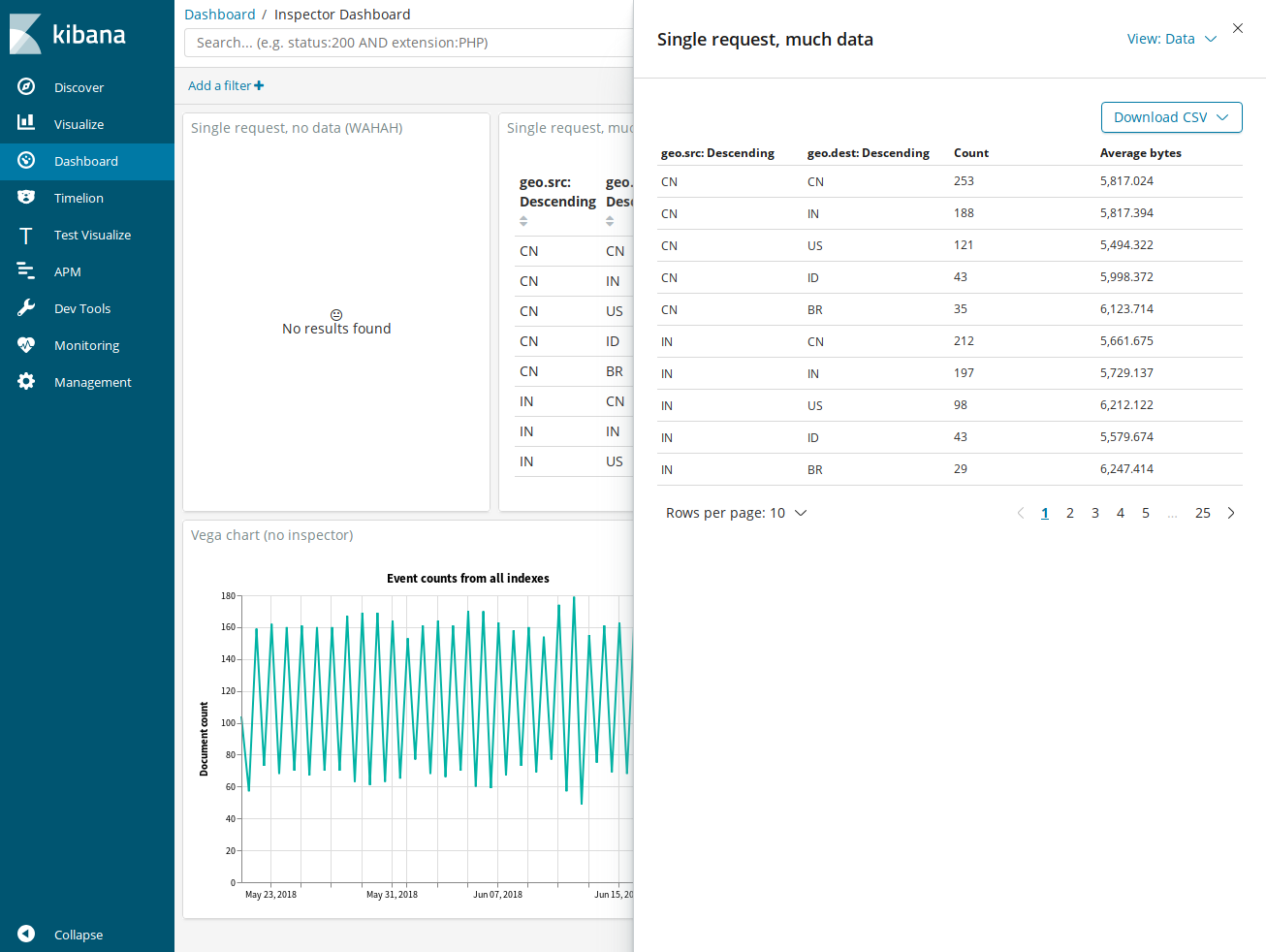Click the plus icon next to Add a filter
This screenshot has height=952, width=1266.
[259, 85]
